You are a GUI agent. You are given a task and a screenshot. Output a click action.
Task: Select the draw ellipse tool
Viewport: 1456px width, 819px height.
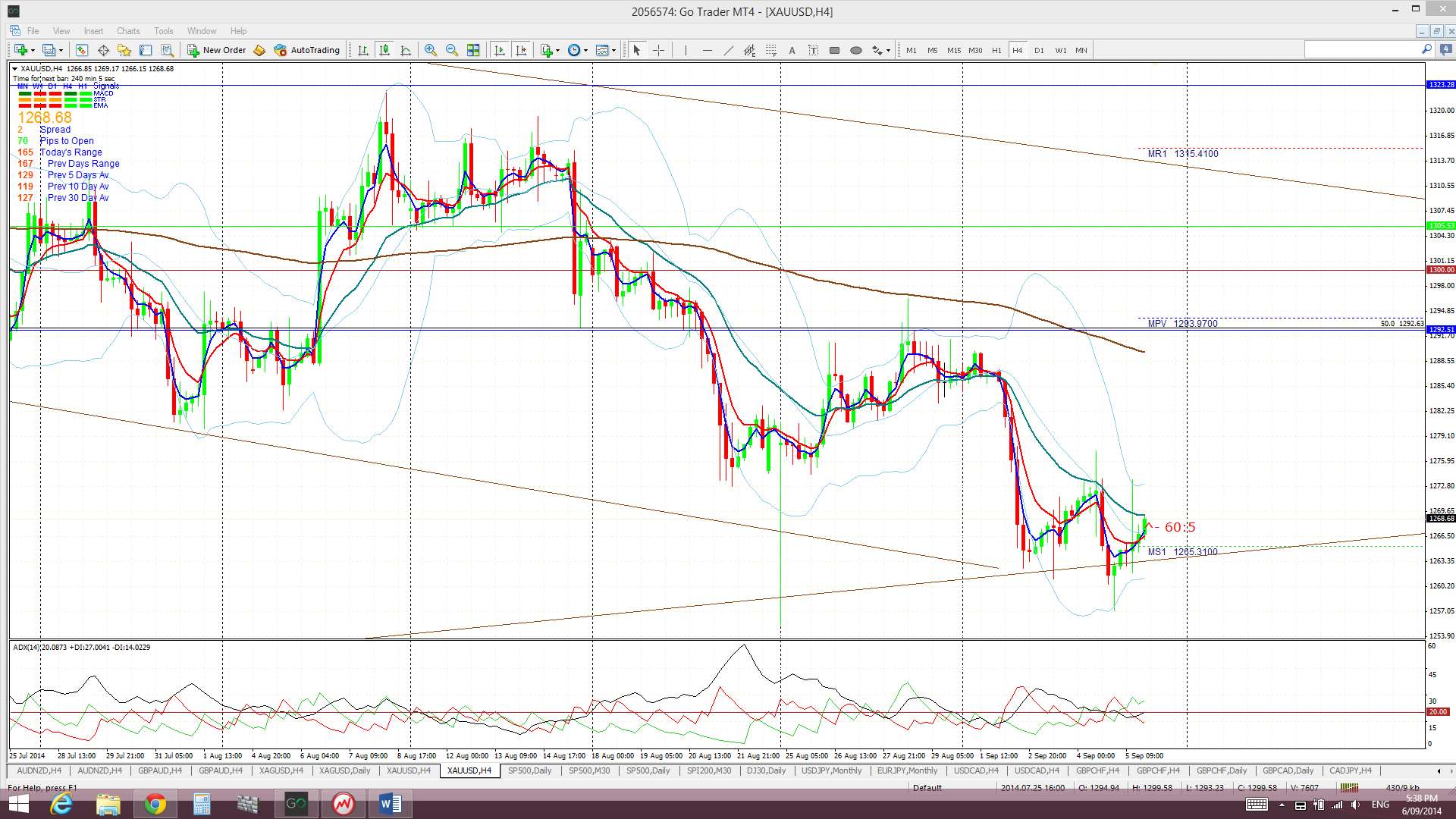pos(856,50)
